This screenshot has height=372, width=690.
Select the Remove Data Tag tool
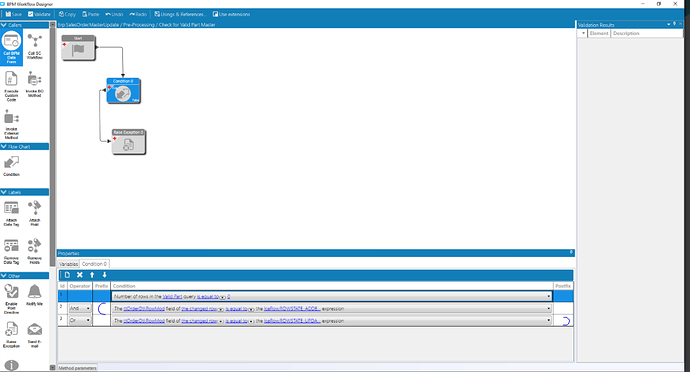pos(11,251)
